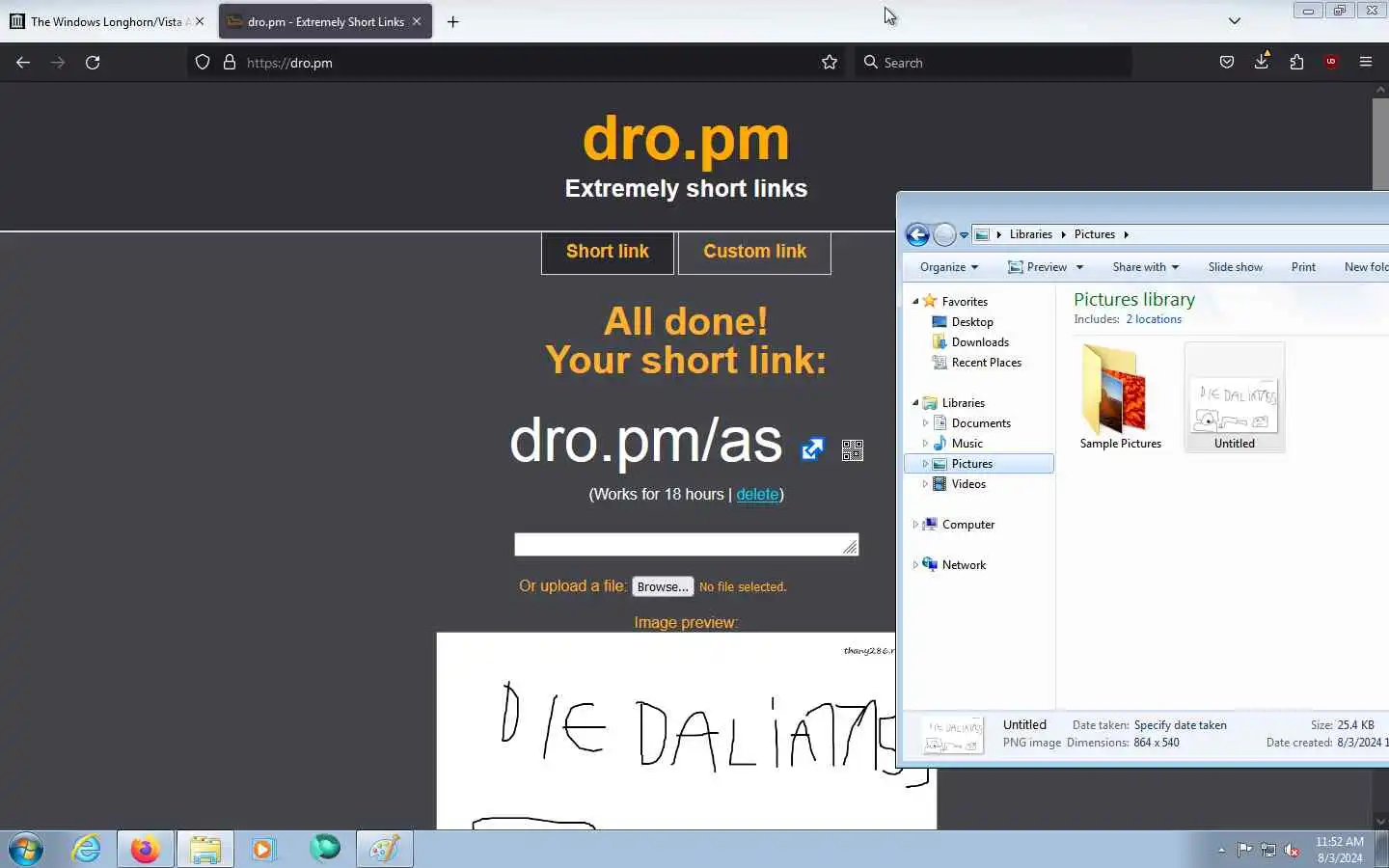Screen dimensions: 1389x868
Task: Select the dro.pm Extremely Short Links tab
Action: pyautogui.click(x=326, y=21)
